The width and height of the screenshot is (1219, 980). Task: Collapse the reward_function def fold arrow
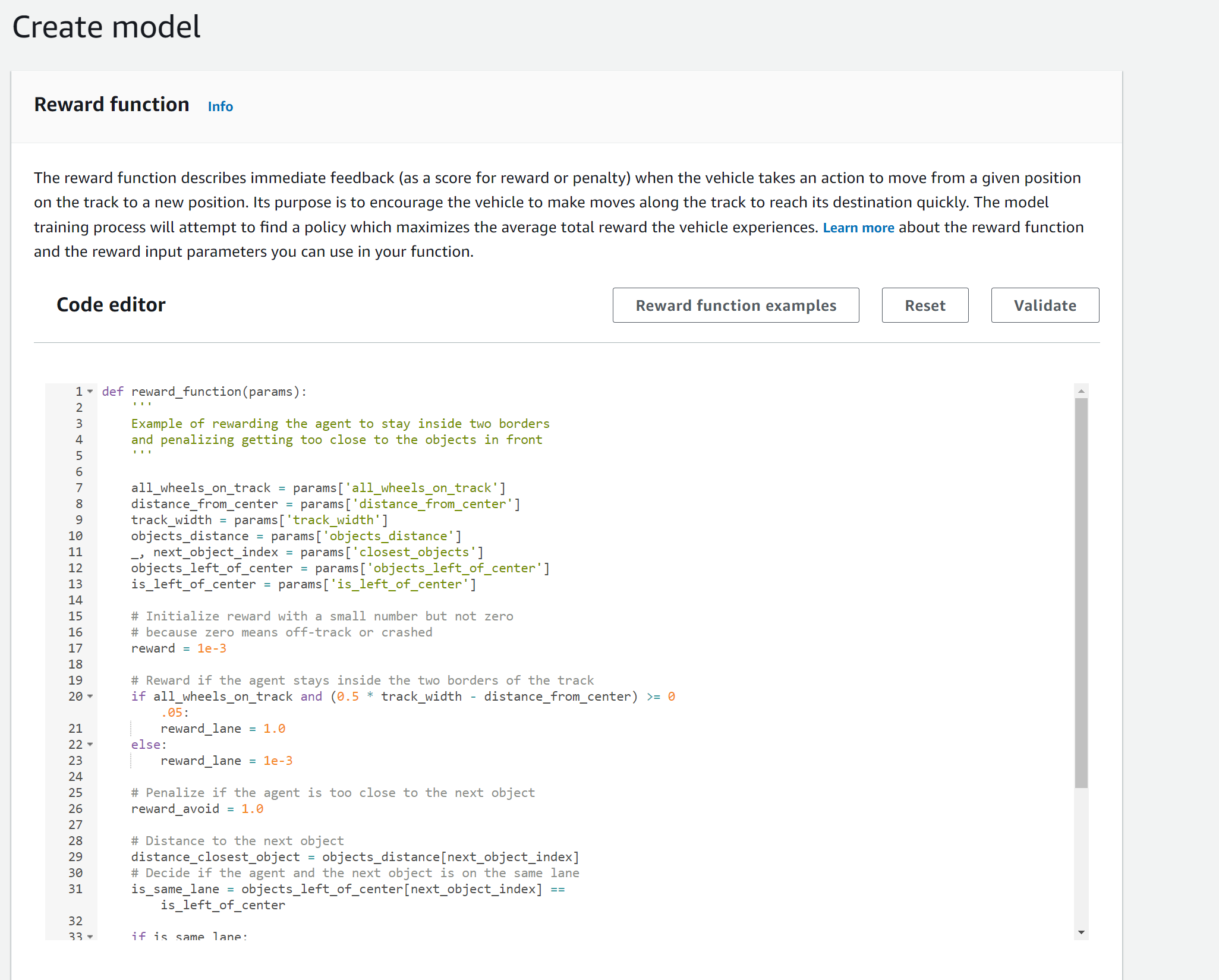coord(90,392)
